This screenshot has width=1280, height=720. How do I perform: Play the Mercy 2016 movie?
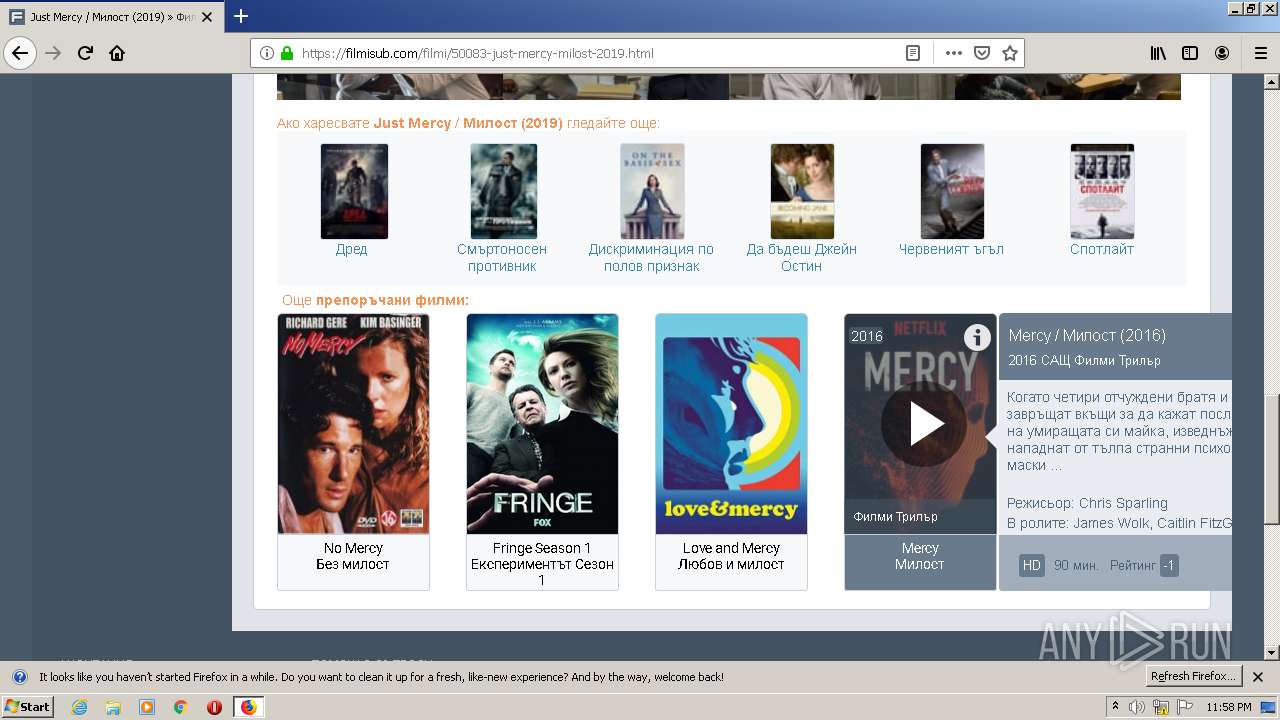[x=924, y=424]
